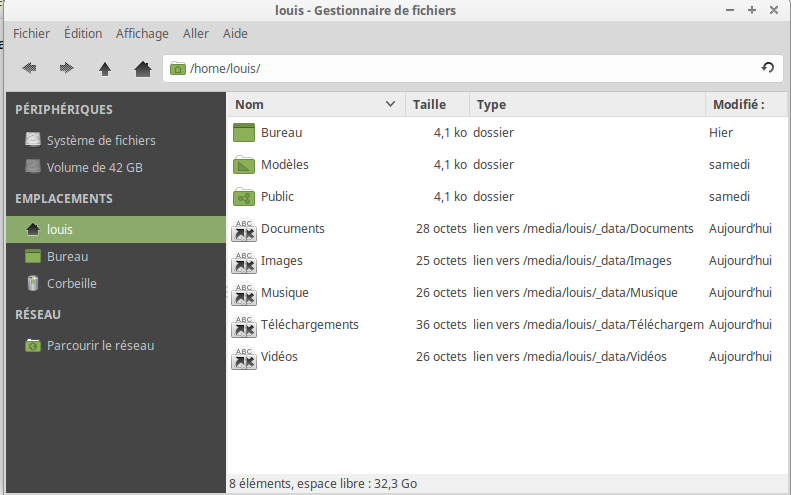Select the Vidéos broken link icon

[244, 358]
